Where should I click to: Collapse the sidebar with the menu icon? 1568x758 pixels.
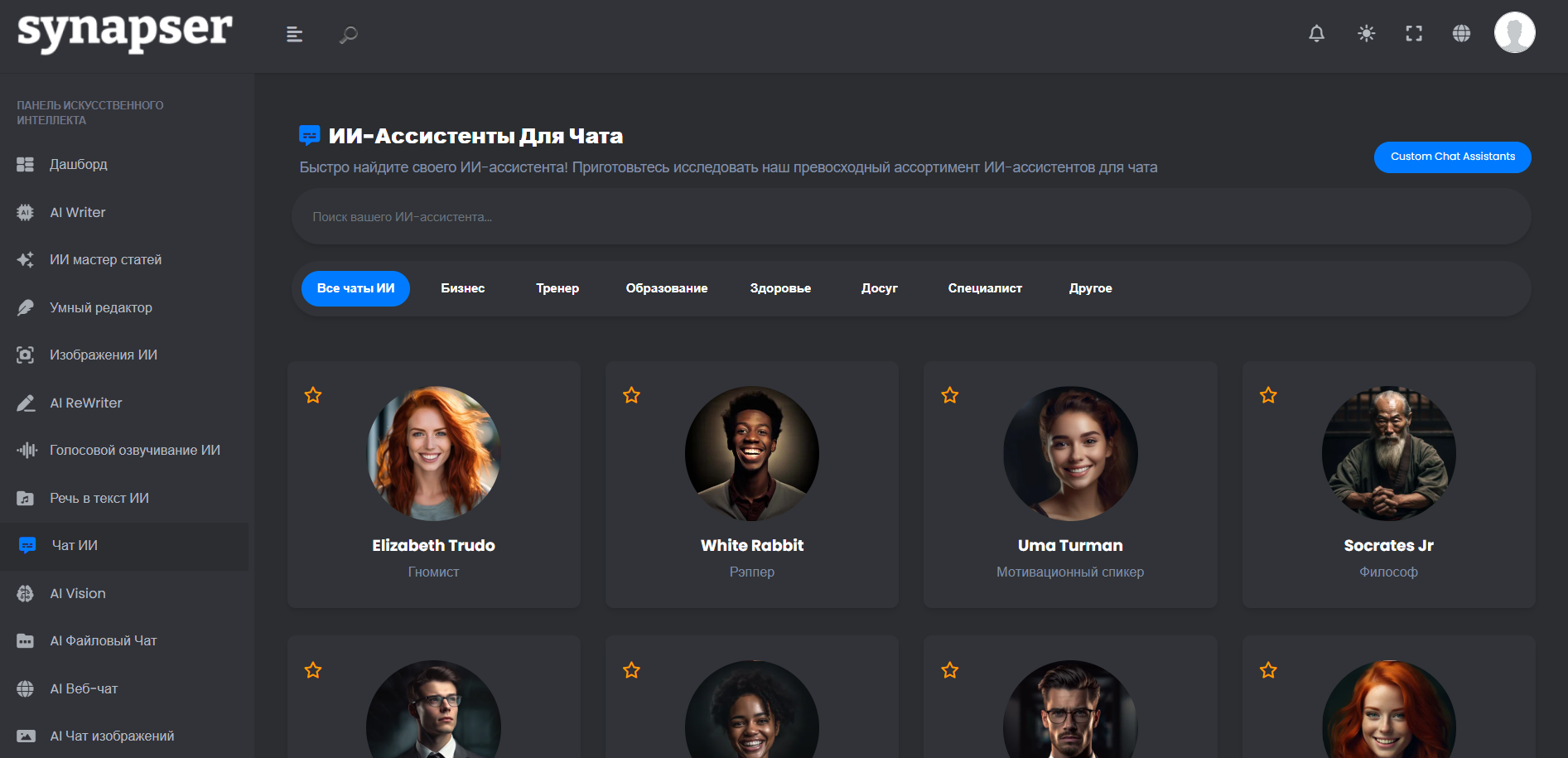(x=294, y=34)
